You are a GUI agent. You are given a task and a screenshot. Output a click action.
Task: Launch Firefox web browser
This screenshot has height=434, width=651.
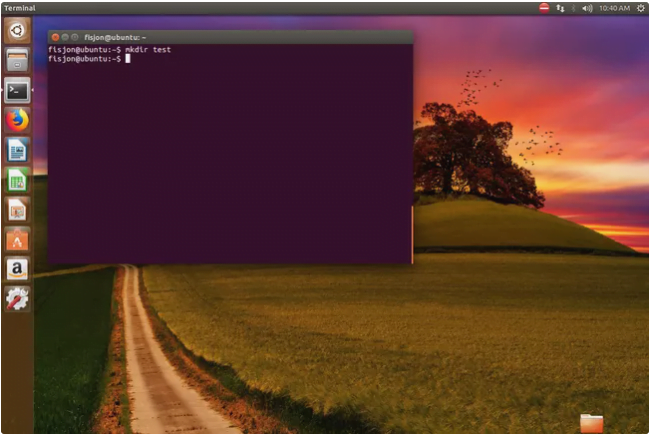pos(17,120)
